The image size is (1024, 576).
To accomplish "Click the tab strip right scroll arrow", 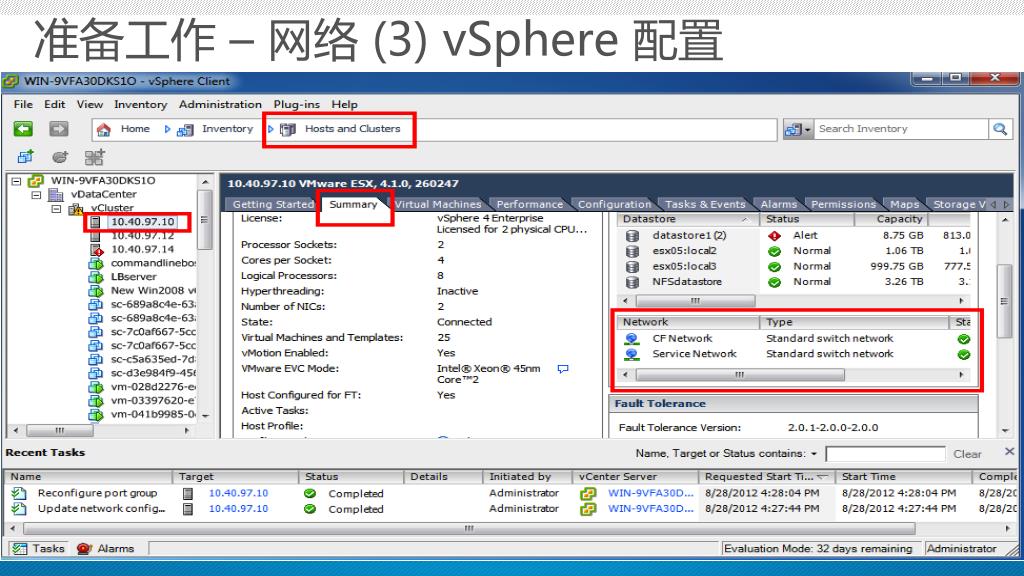I will point(1006,204).
